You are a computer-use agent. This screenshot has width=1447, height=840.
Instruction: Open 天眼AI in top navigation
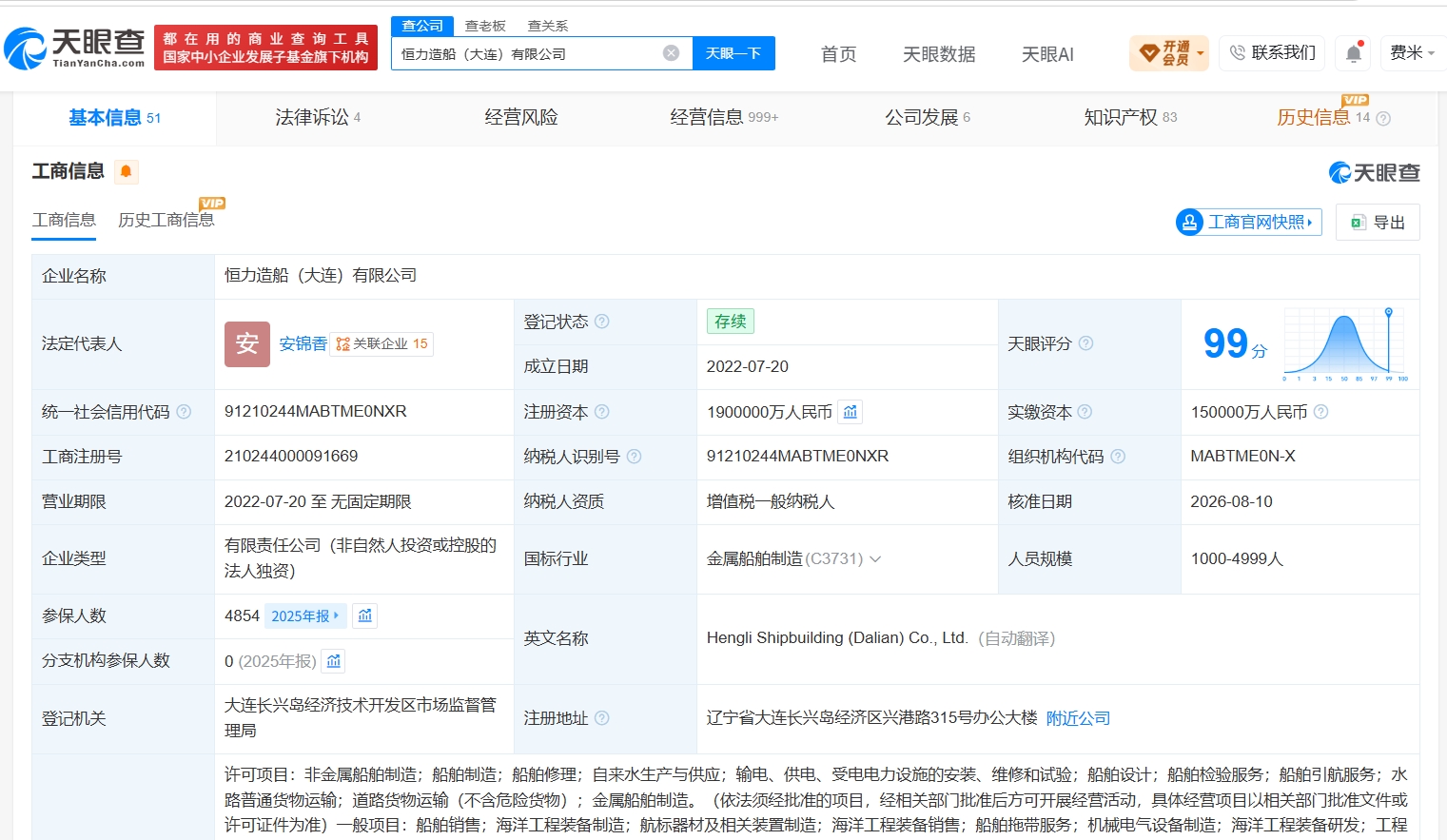pyautogui.click(x=1047, y=54)
